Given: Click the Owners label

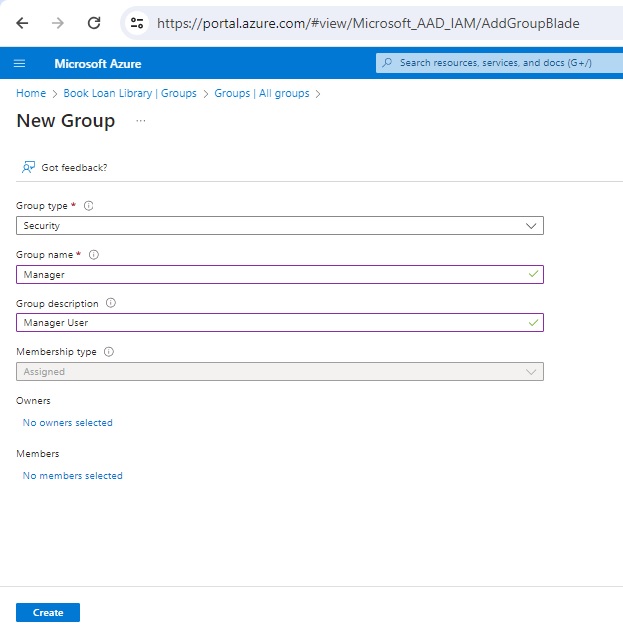Looking at the screenshot, I should click(33, 401).
